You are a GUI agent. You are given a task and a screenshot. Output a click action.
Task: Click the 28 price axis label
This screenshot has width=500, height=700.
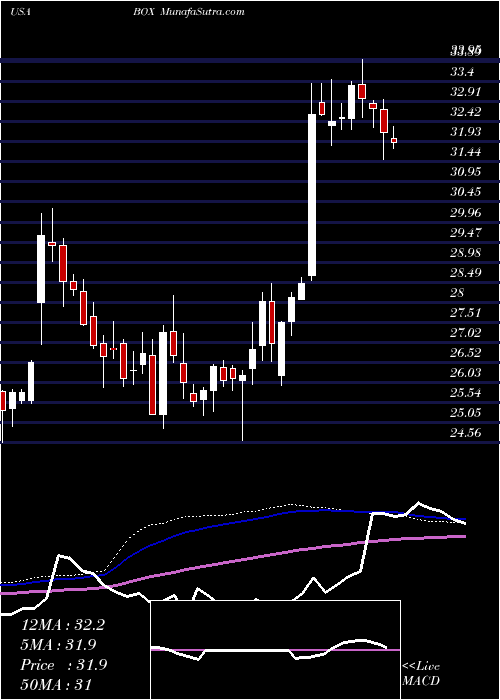458,293
